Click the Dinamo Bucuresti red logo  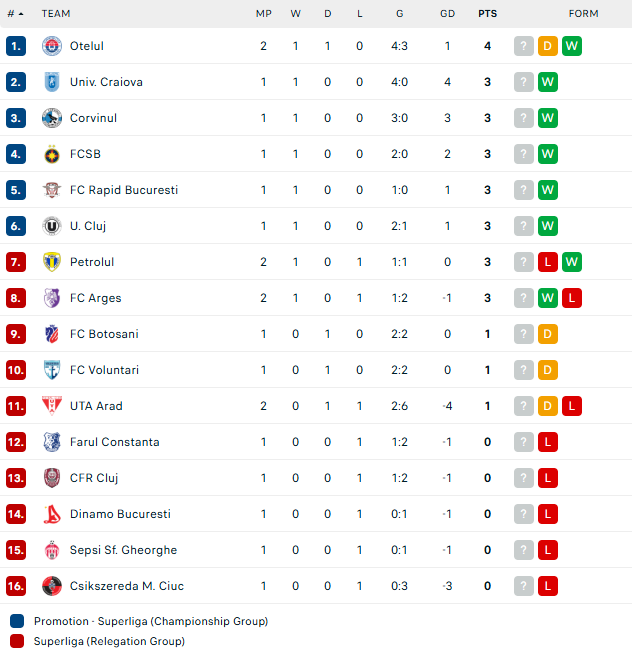pos(52,514)
